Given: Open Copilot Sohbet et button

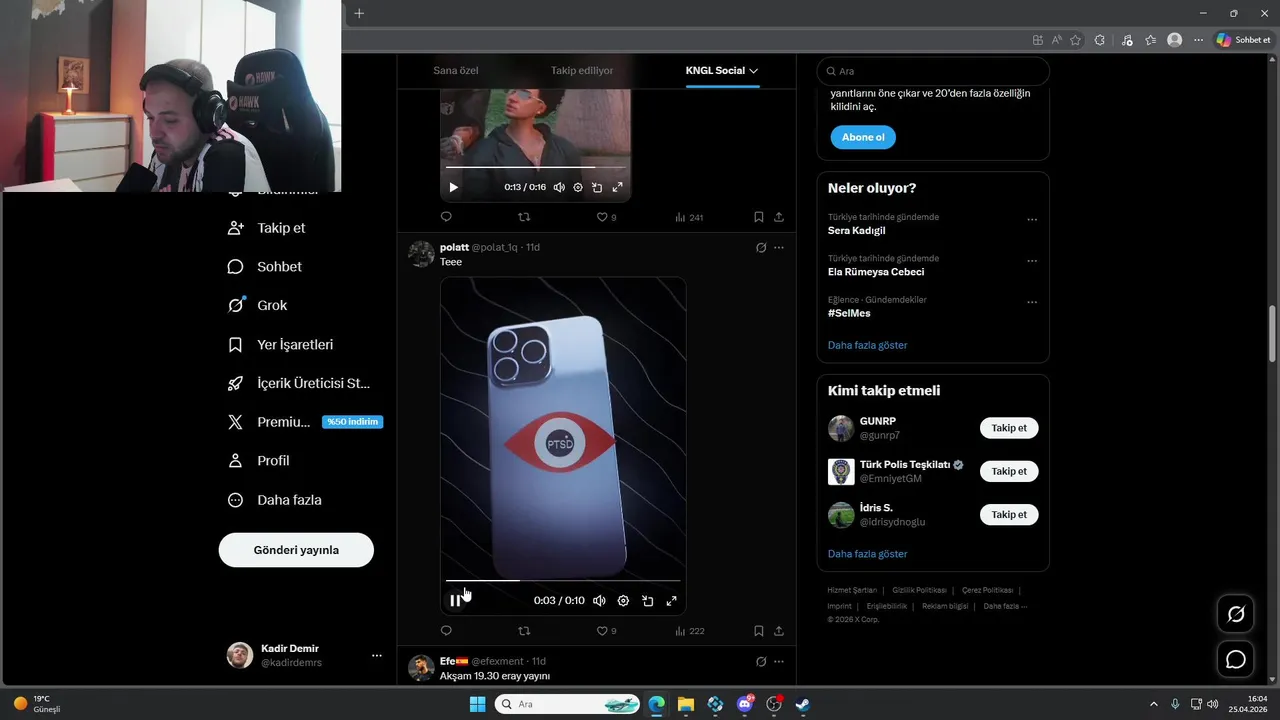Looking at the screenshot, I should click(1244, 40).
